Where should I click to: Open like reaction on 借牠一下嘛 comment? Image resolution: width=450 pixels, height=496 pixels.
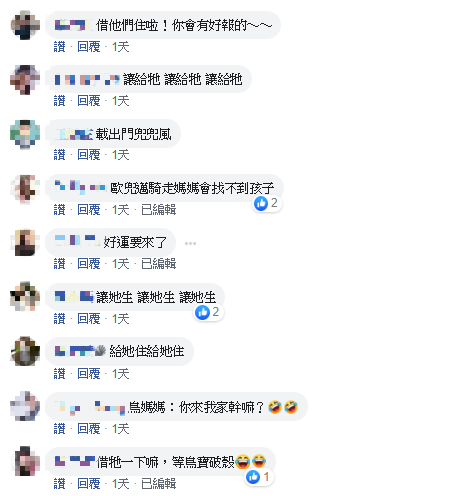(253, 477)
